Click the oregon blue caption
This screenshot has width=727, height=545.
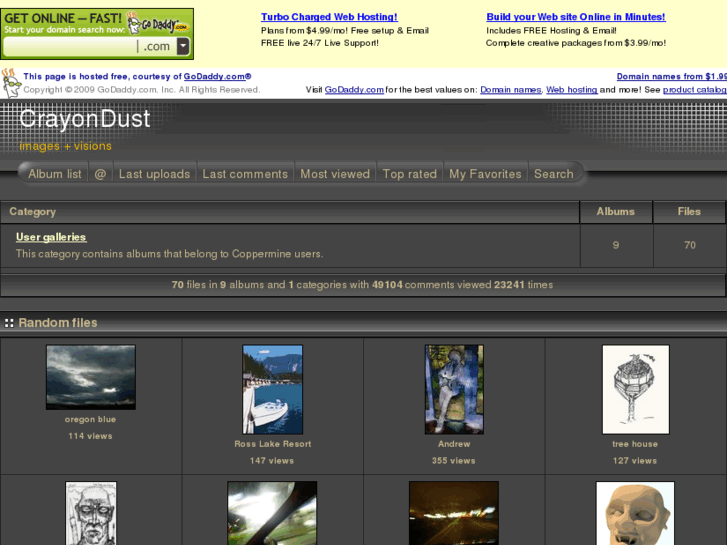pos(90,419)
